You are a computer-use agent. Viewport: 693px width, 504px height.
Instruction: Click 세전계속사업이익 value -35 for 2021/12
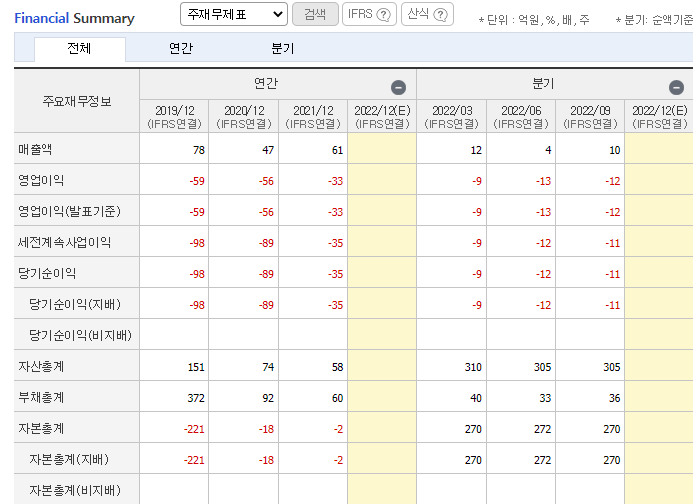coord(335,243)
